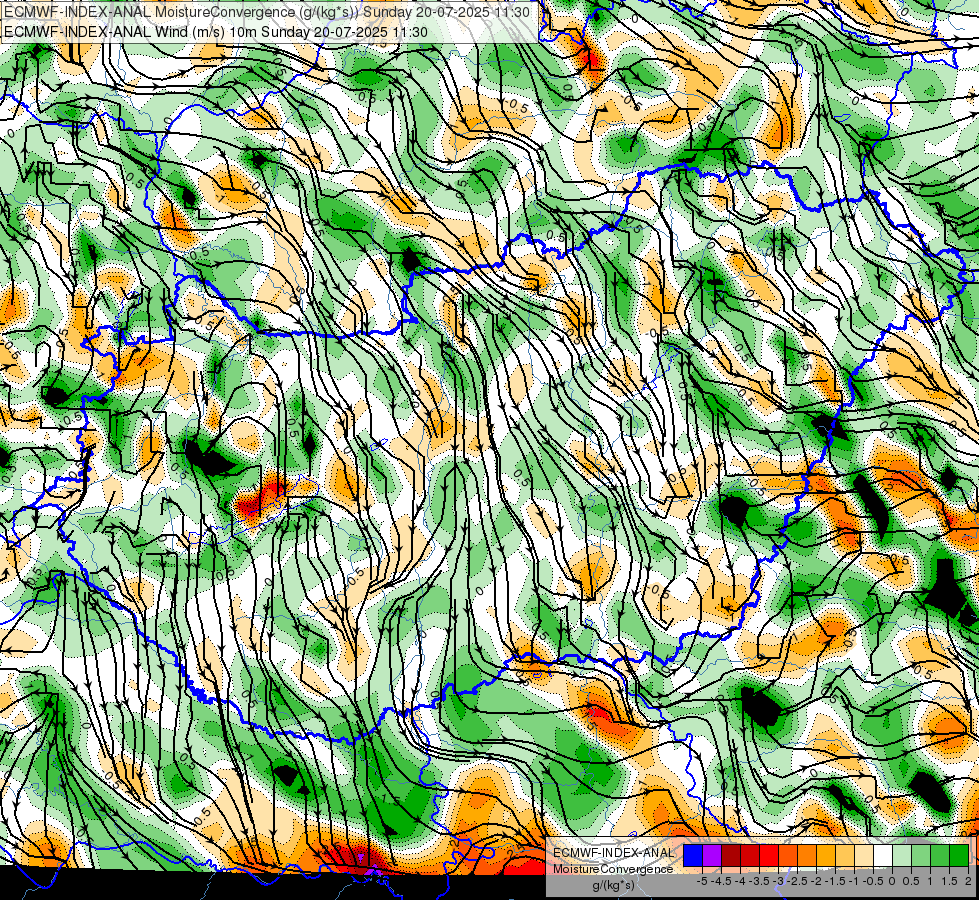Select the pale peach swatch for -1 to -0.5
Screen dimensions: 979x900
click(864, 856)
